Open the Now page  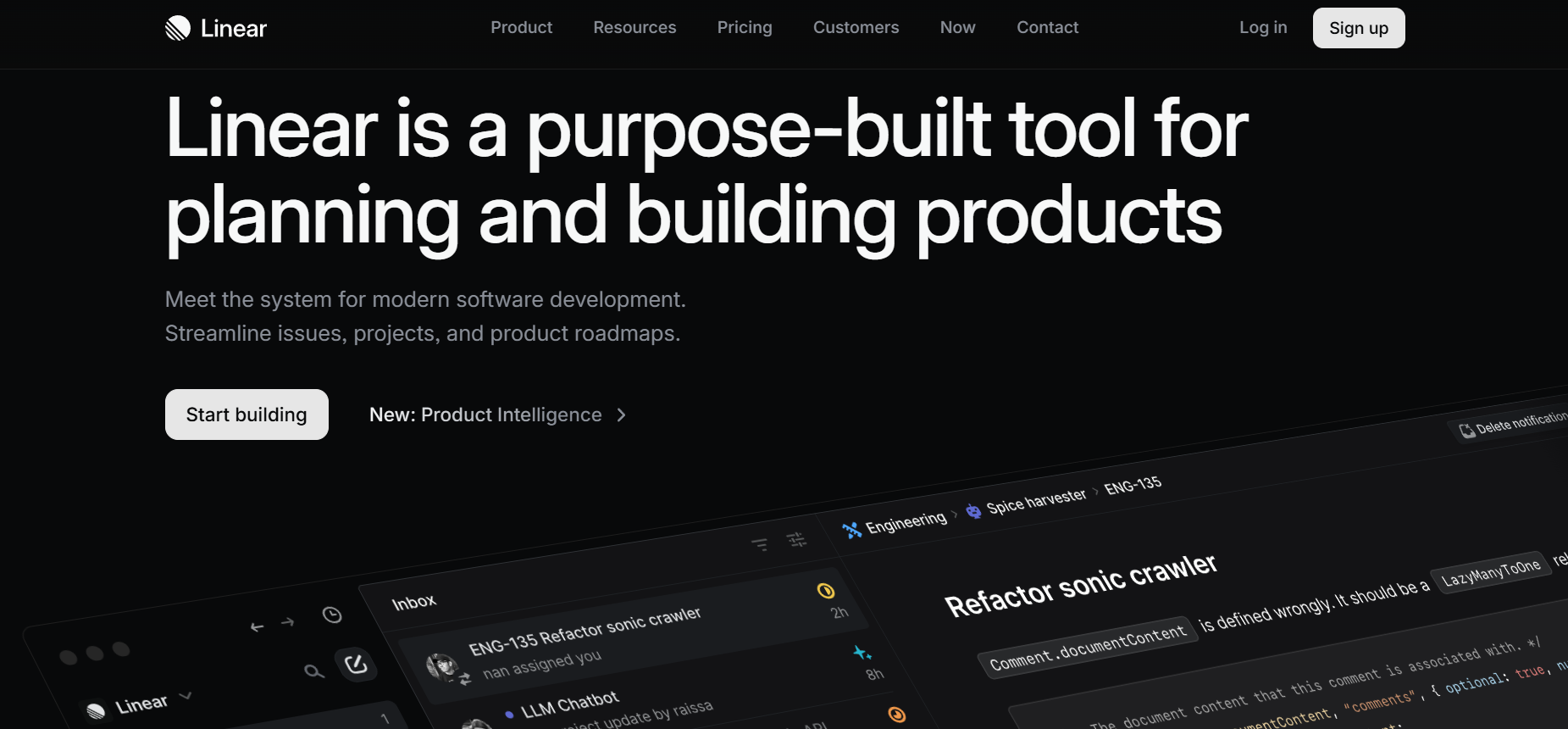(957, 27)
